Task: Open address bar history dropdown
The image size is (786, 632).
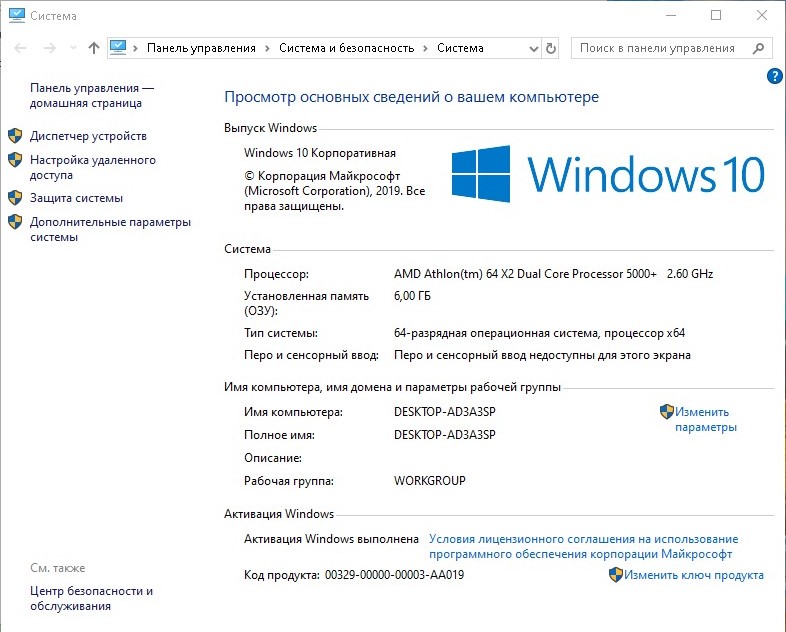Action: [x=534, y=49]
